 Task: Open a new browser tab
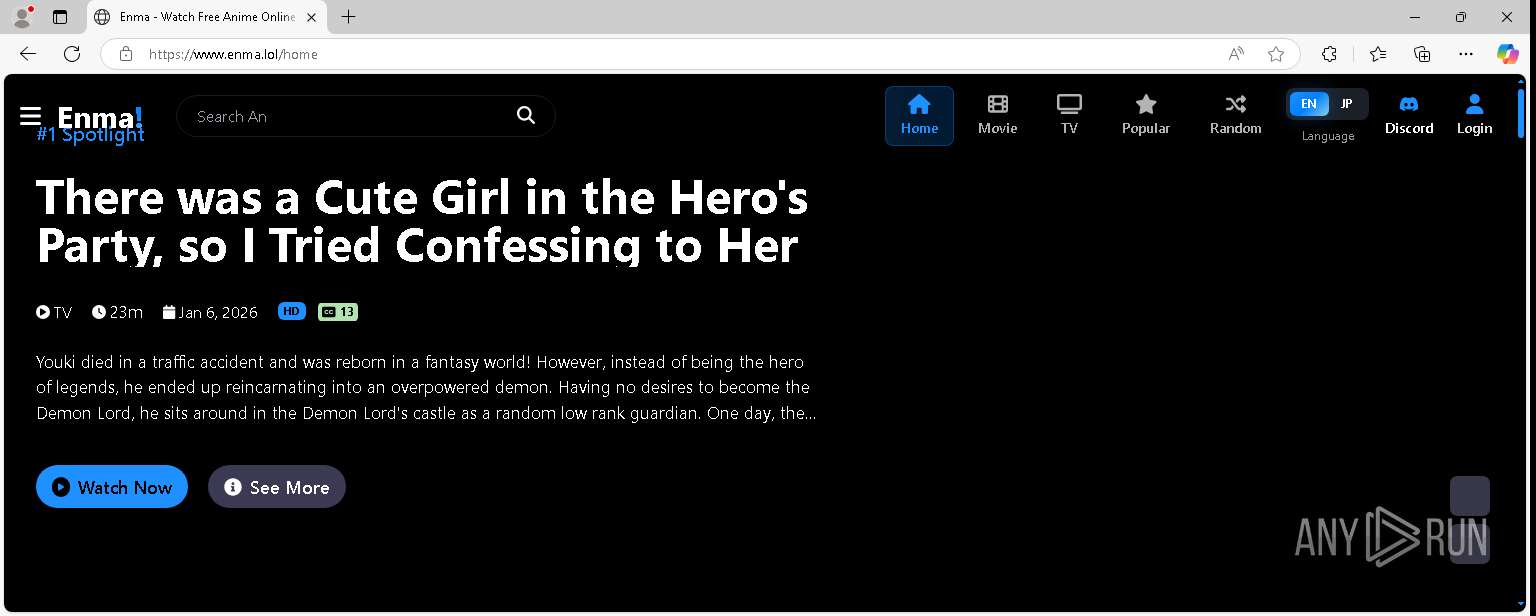pyautogui.click(x=348, y=17)
